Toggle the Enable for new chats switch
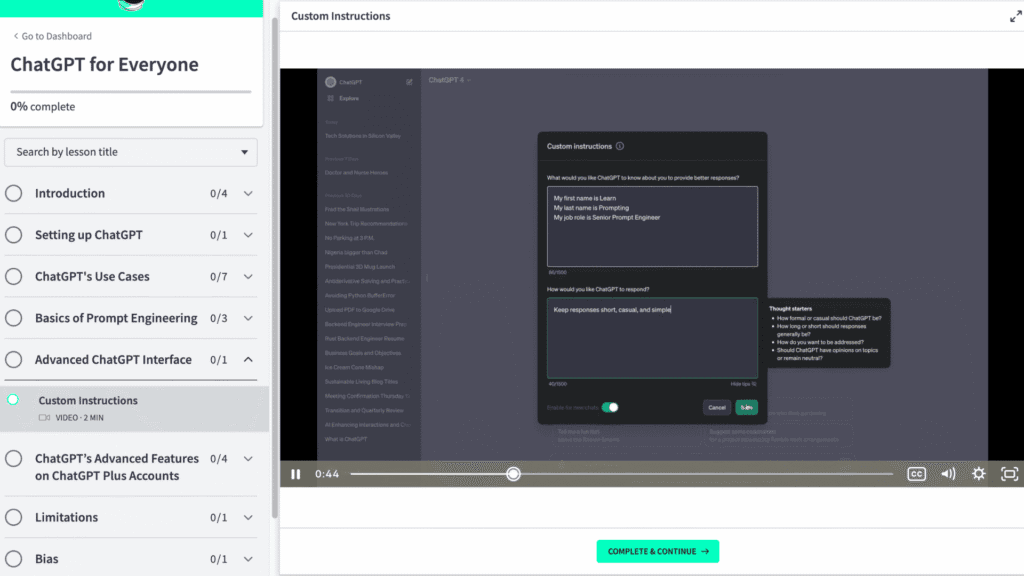 pos(610,408)
